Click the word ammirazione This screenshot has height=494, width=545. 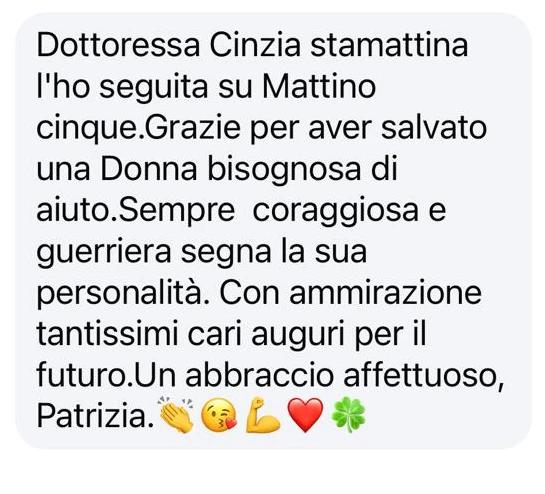tap(385, 293)
